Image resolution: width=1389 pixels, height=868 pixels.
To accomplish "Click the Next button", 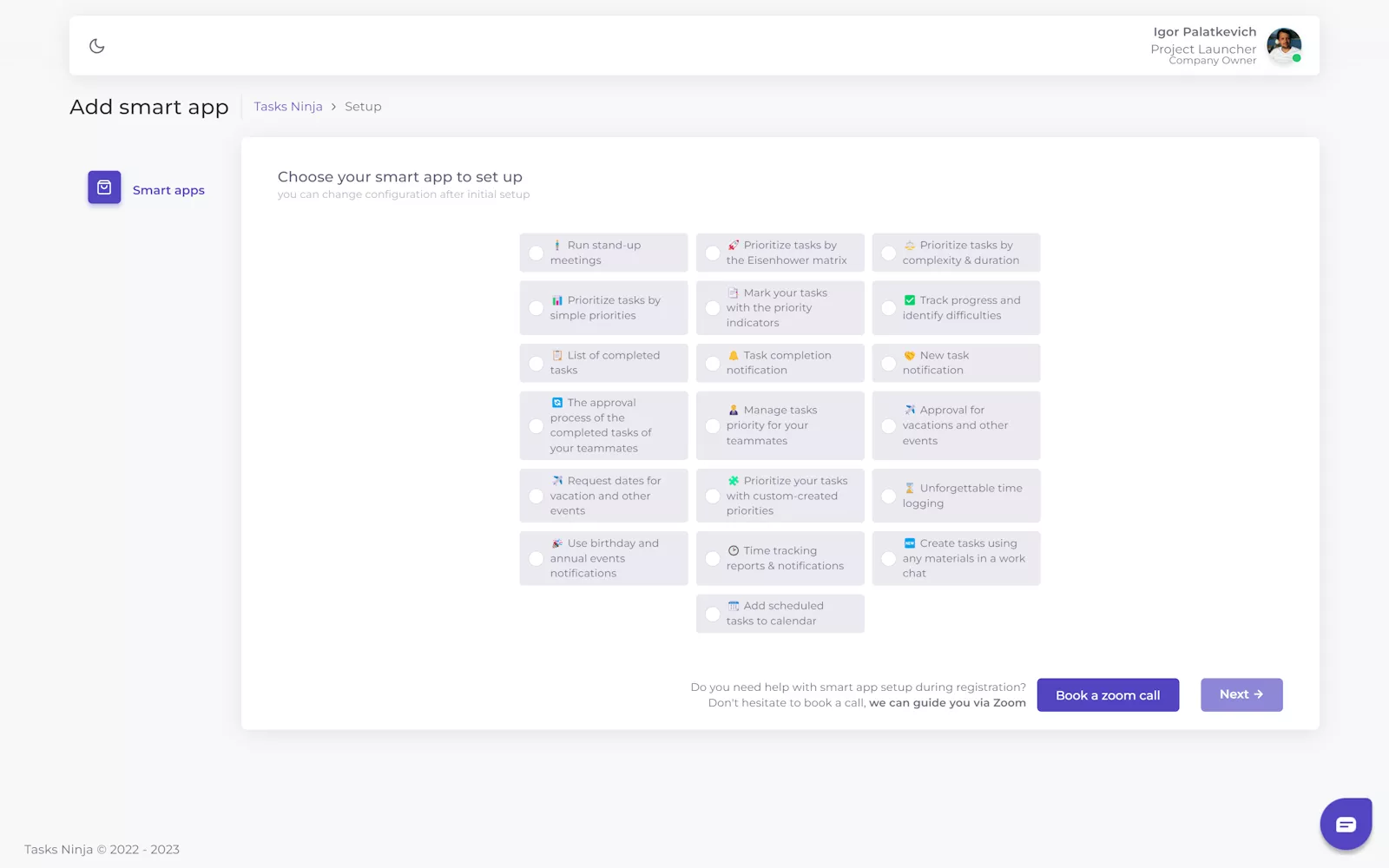I will coord(1241,694).
